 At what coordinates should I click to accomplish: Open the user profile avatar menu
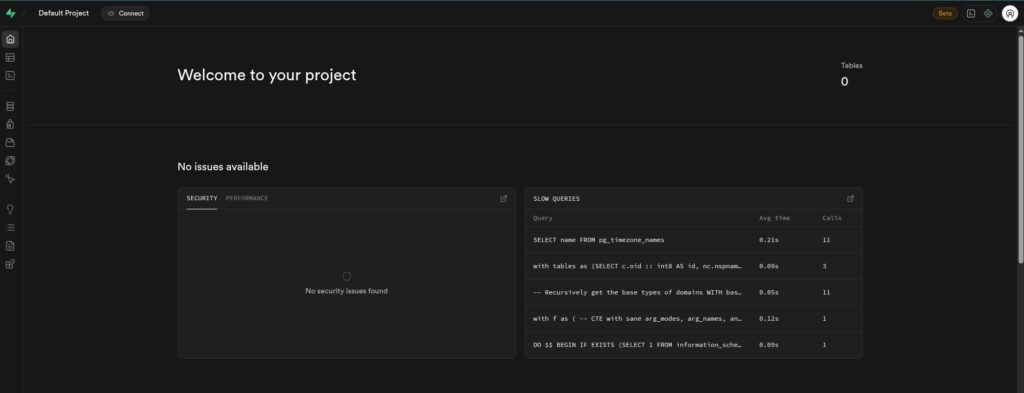click(1010, 13)
